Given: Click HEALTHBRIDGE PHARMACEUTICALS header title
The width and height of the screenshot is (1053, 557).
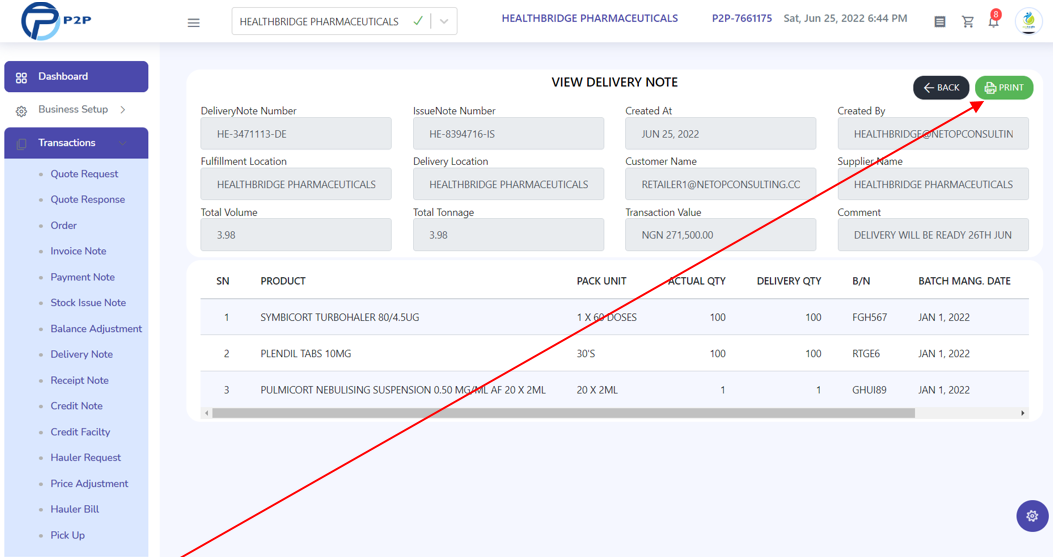Looking at the screenshot, I should click(590, 18).
